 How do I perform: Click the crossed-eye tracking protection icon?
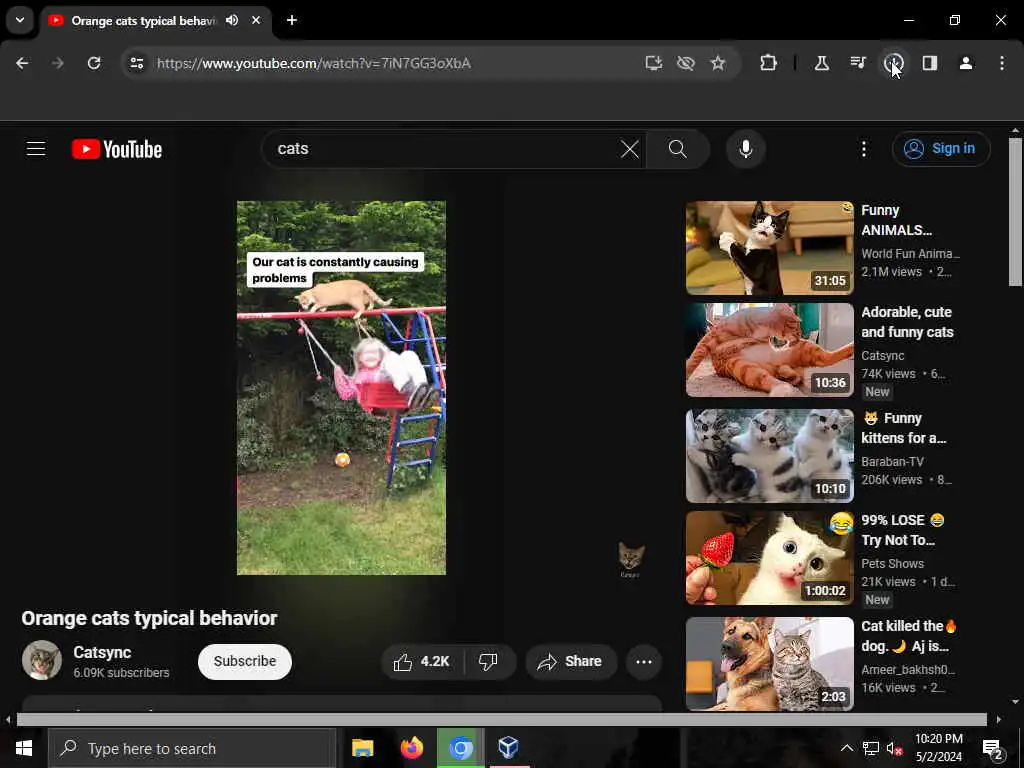685,63
